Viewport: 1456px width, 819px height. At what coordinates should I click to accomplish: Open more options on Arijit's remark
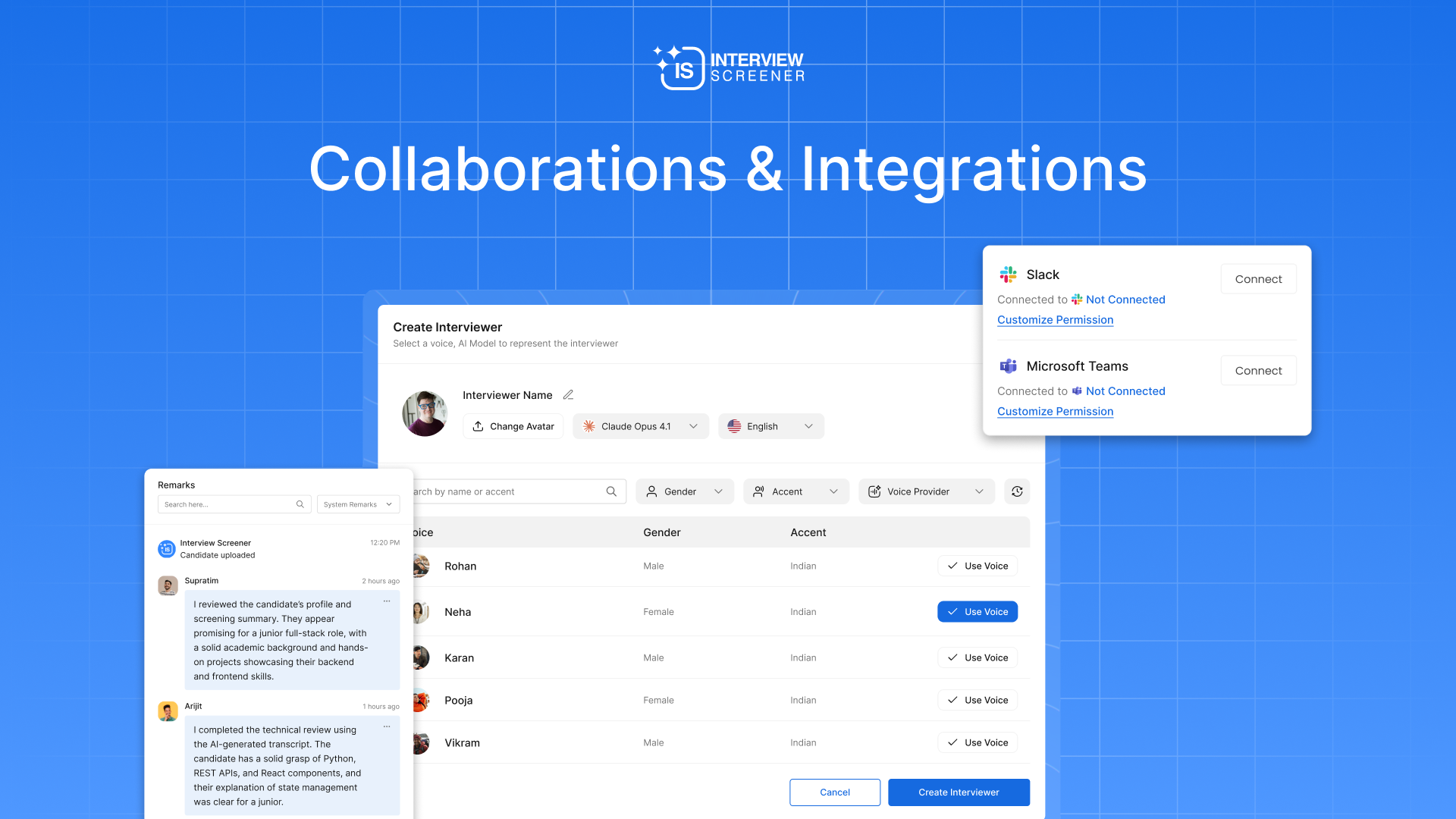[x=387, y=726]
